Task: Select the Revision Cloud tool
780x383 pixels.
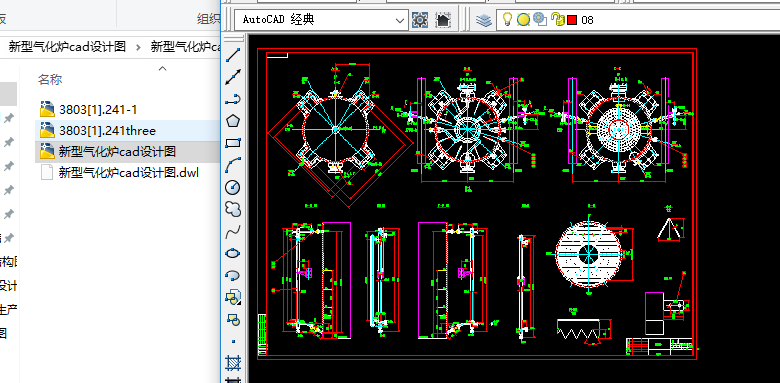Action: click(233, 209)
